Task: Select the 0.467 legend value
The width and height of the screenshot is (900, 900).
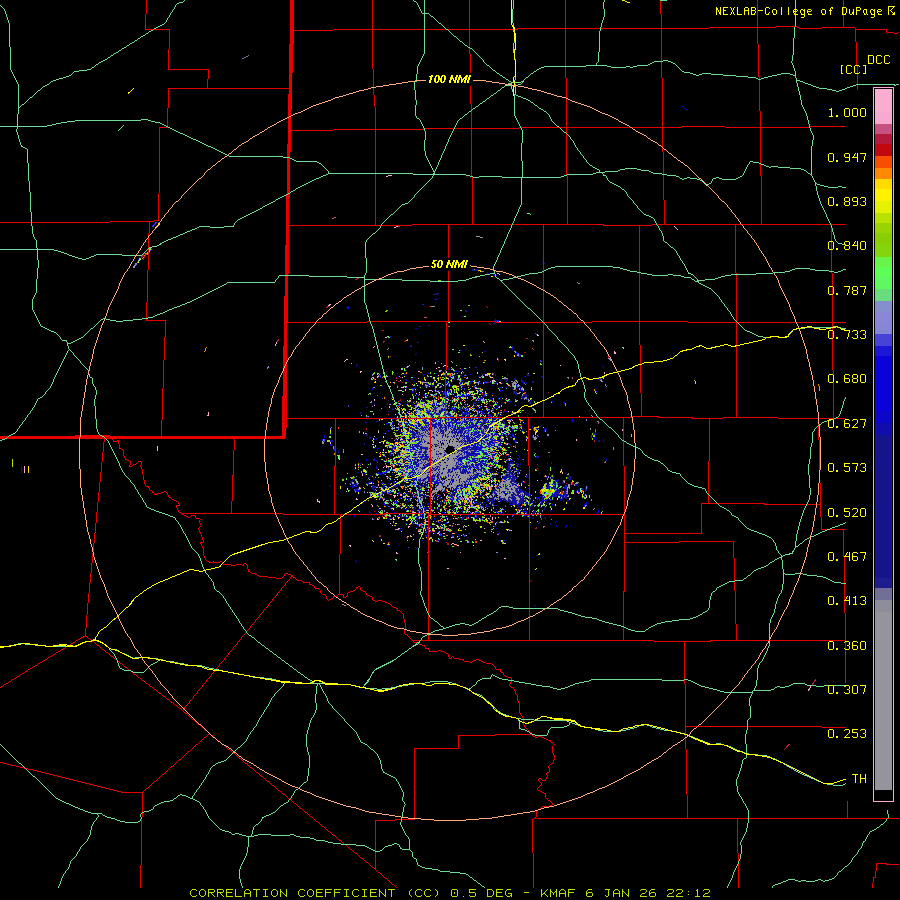Action: tap(847, 557)
